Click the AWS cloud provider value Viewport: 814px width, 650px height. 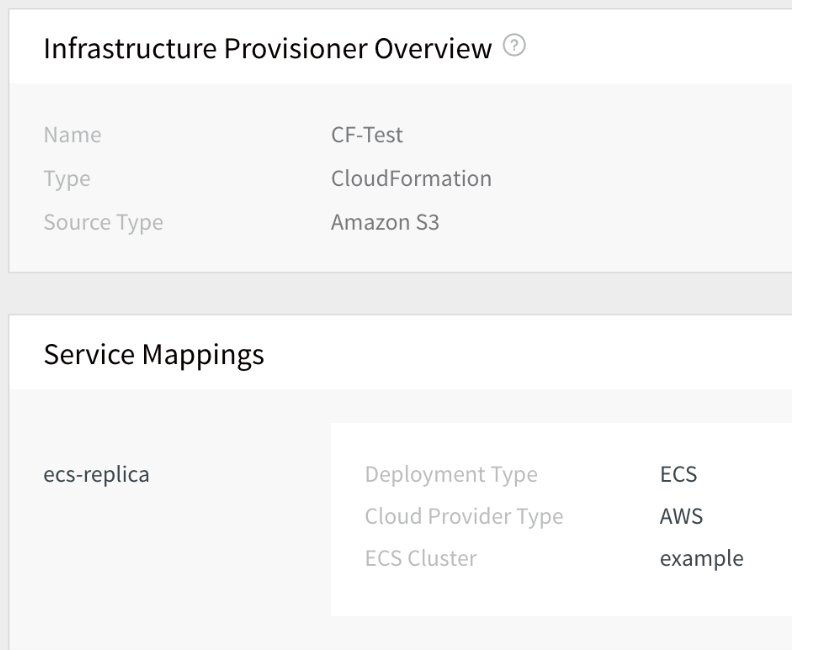coord(681,516)
